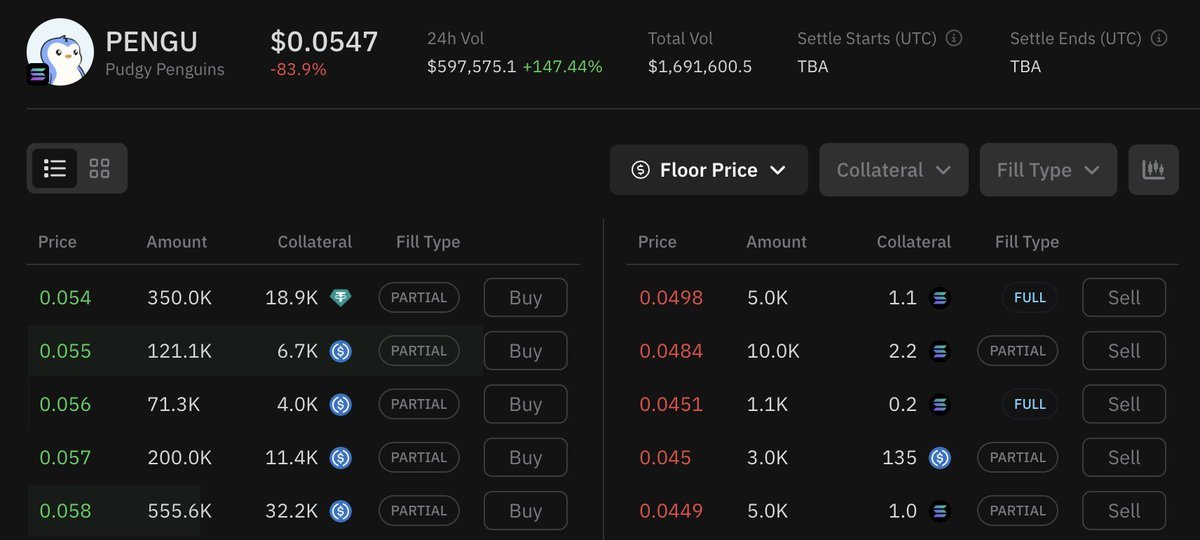Open the Collateral filter dropdown
1200x540 pixels.
pos(893,170)
